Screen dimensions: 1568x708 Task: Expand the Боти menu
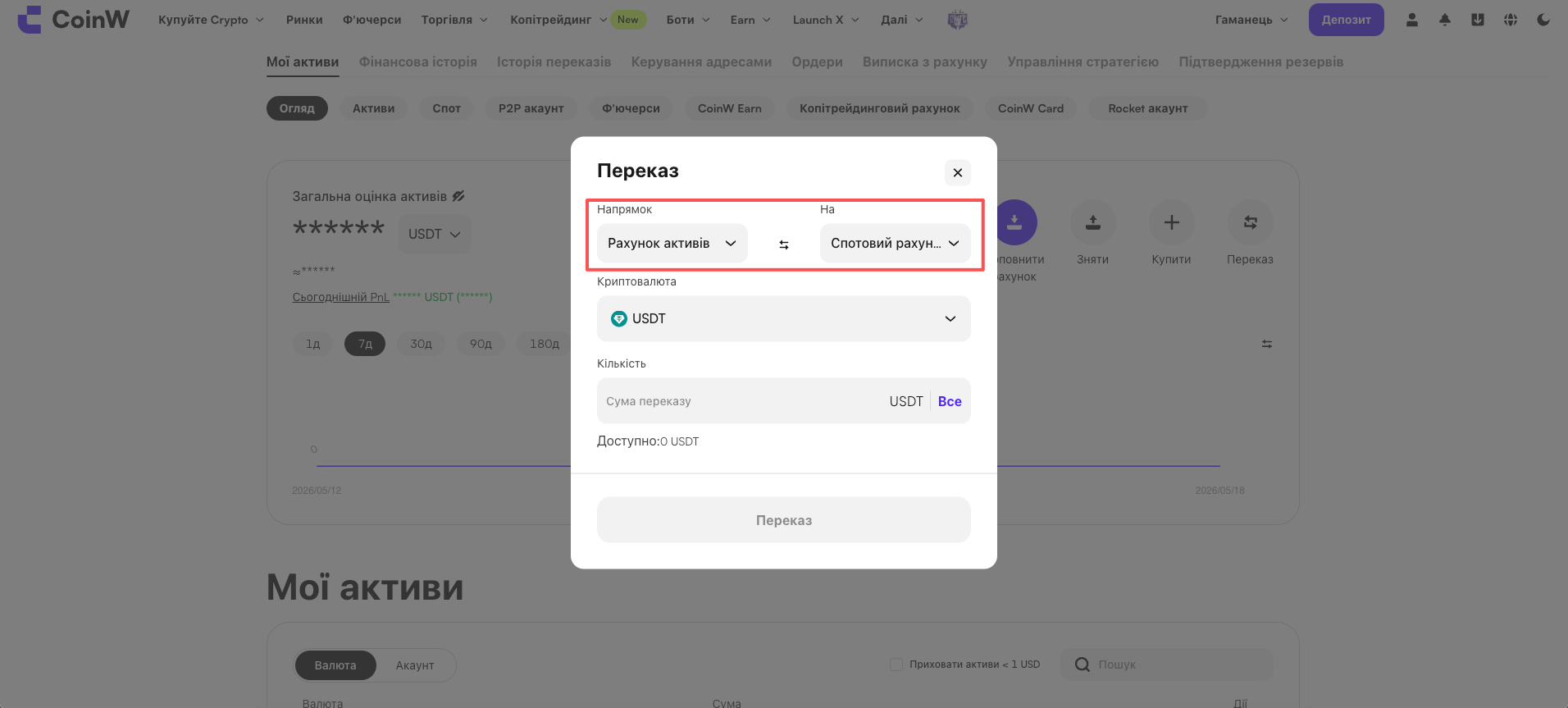(x=687, y=20)
